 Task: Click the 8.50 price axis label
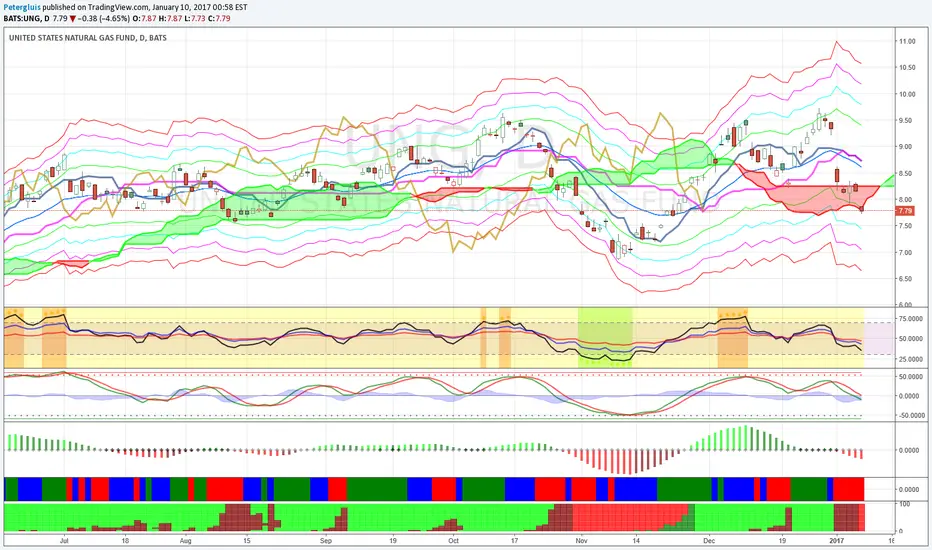pyautogui.click(x=907, y=174)
